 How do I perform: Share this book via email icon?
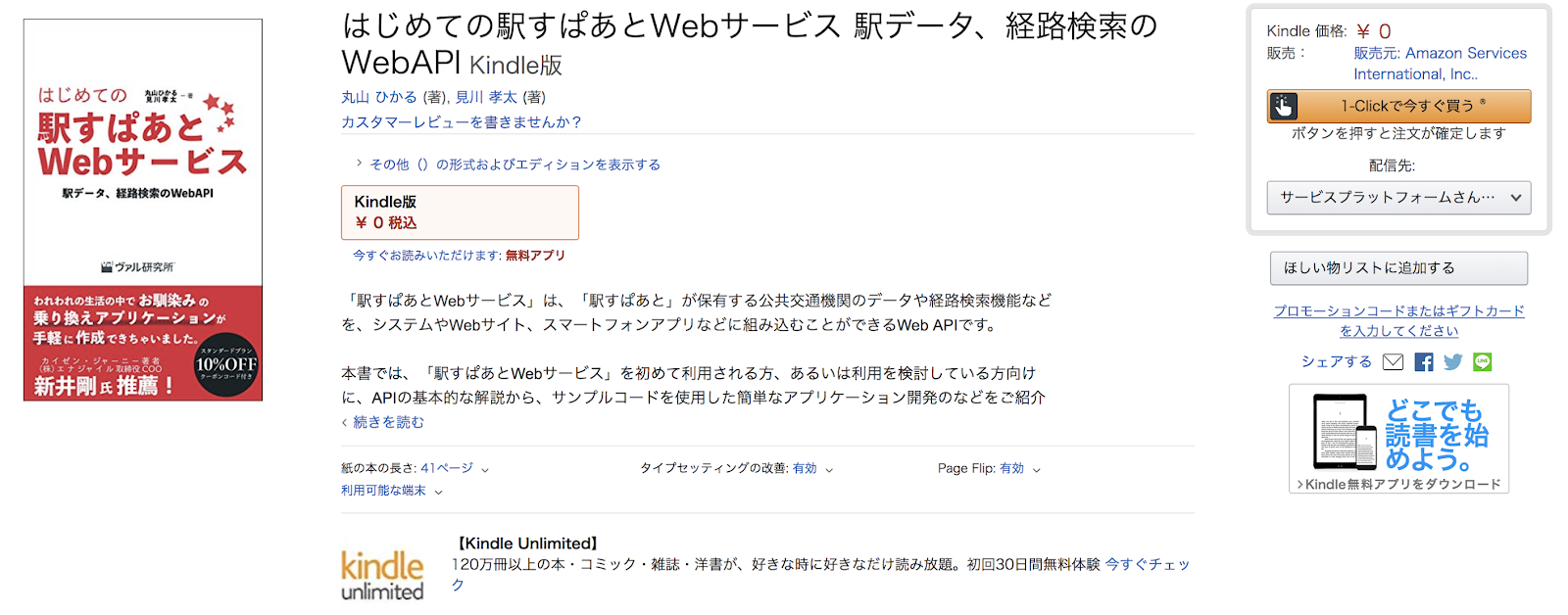tap(1393, 362)
